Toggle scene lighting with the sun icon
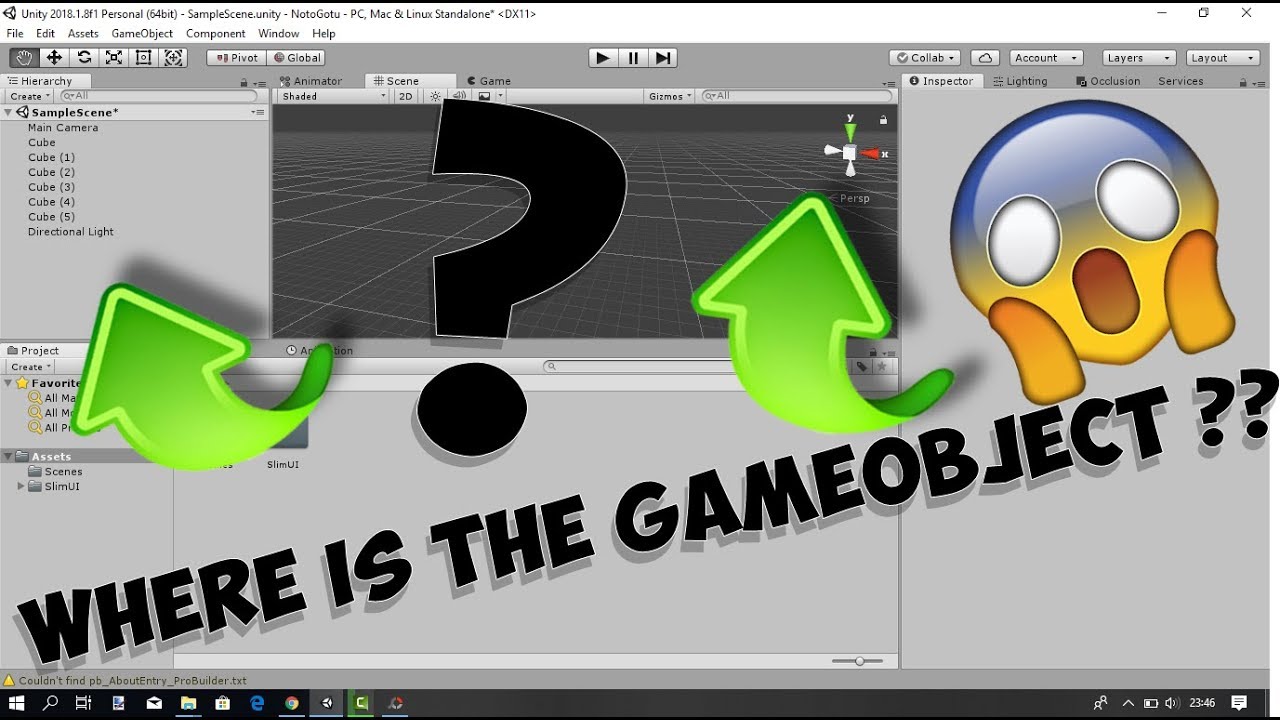Screen dimensions: 1280x720 point(435,96)
